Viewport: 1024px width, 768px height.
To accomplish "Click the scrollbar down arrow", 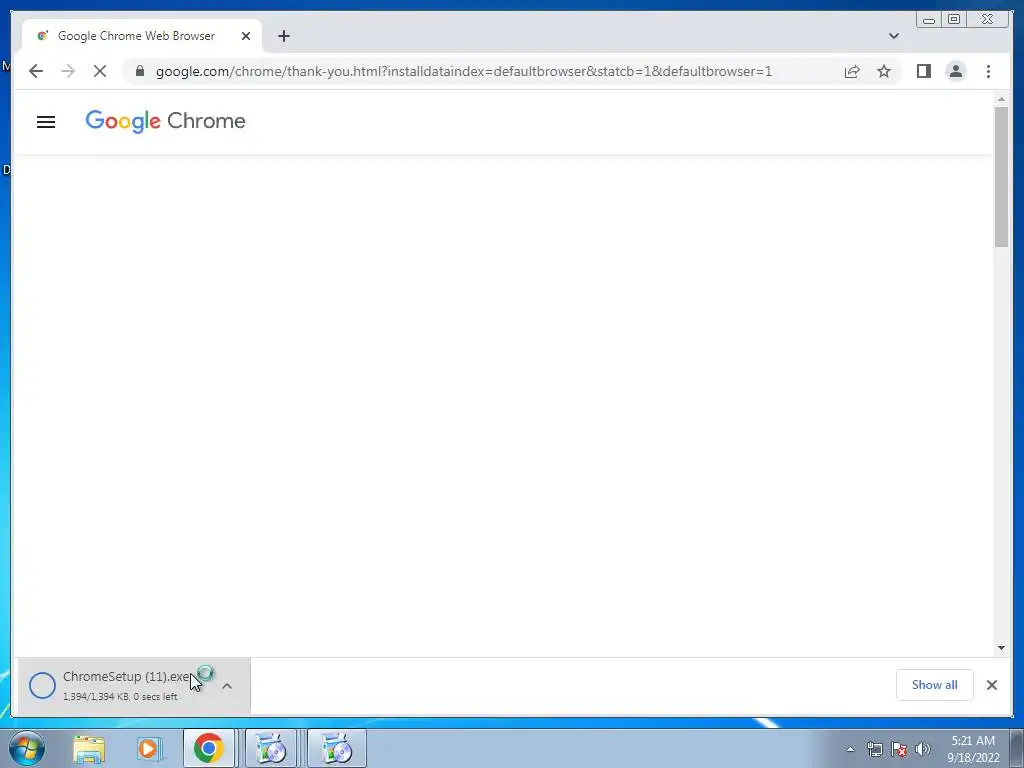I will (x=1001, y=648).
